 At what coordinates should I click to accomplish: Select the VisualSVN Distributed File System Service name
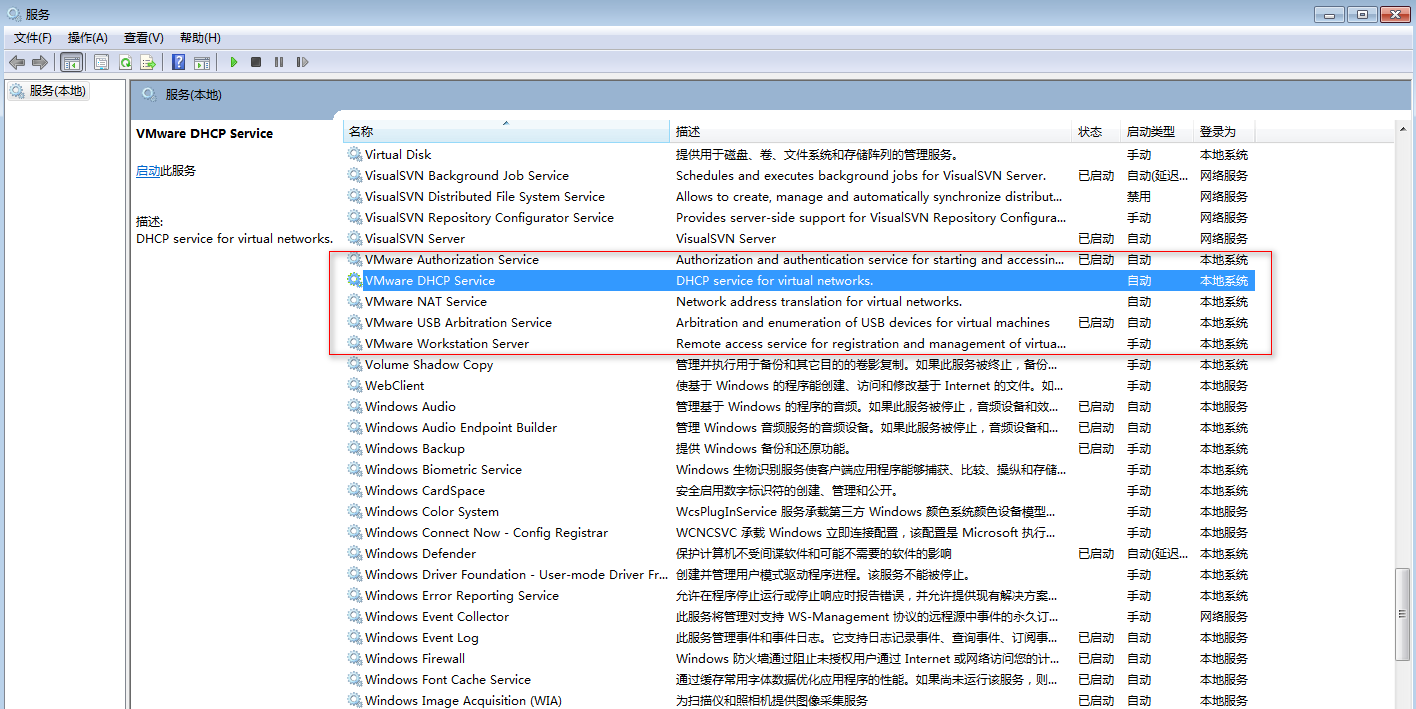pyautogui.click(x=485, y=196)
